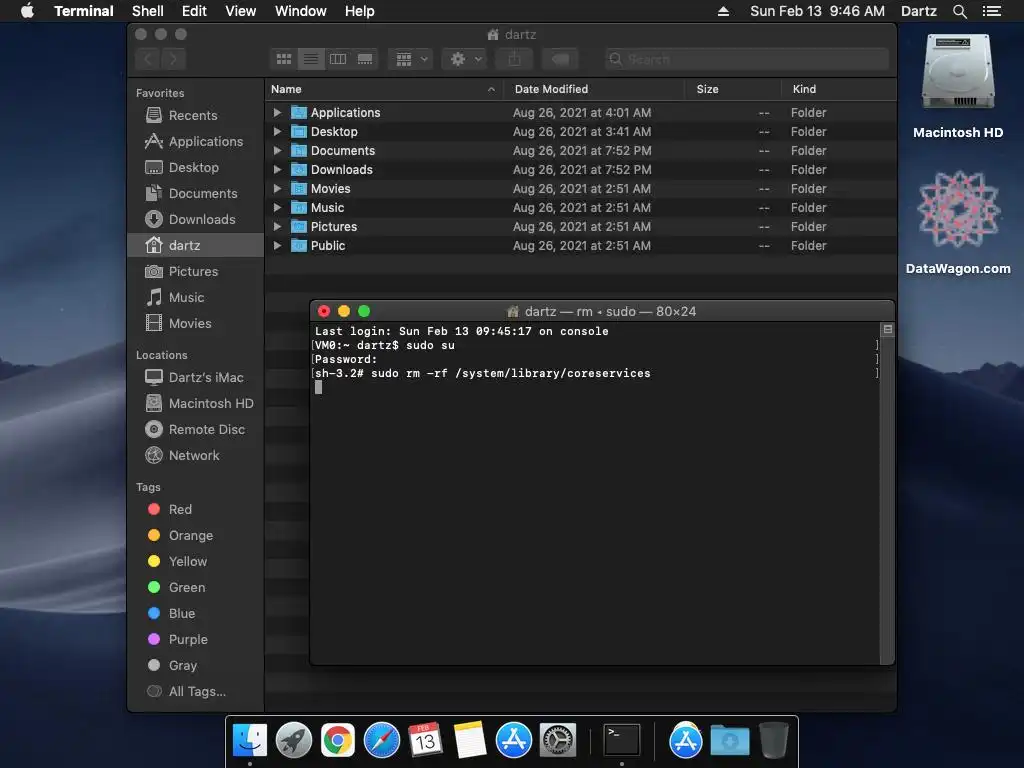The image size is (1024, 768).
Task: Expand the Desktop folder row
Action: (x=277, y=131)
